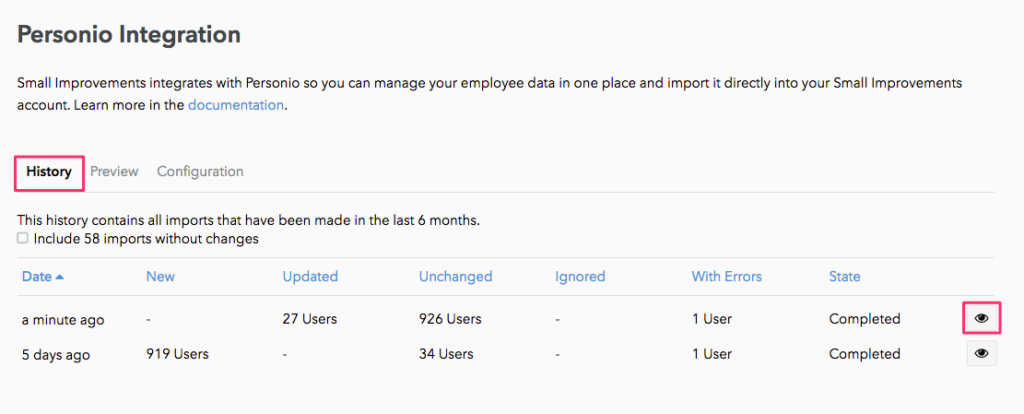This screenshot has width=1024, height=414.
Task: Click the 919 Users new count
Action: 177,354
